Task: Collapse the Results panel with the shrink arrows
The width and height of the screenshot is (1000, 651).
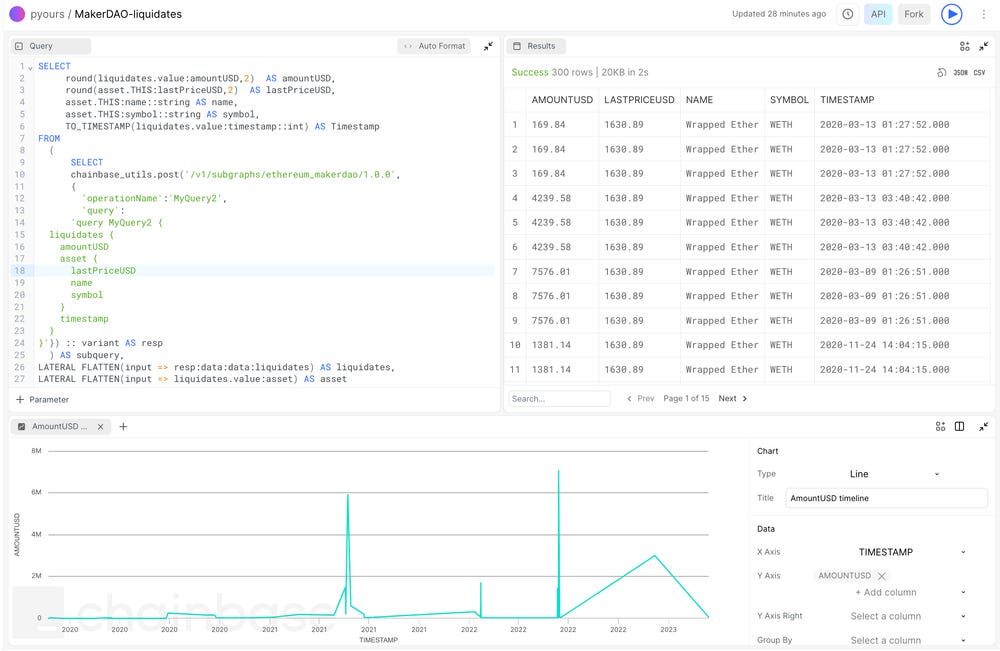Action: coord(985,46)
